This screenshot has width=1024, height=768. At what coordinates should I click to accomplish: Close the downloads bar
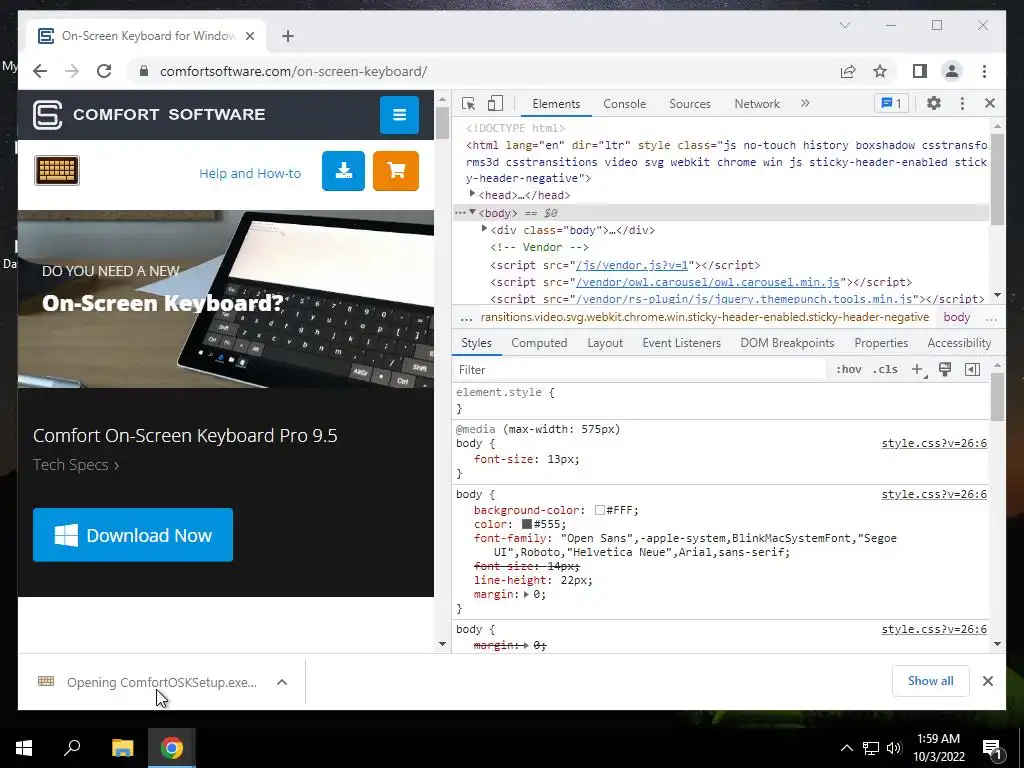coord(987,681)
